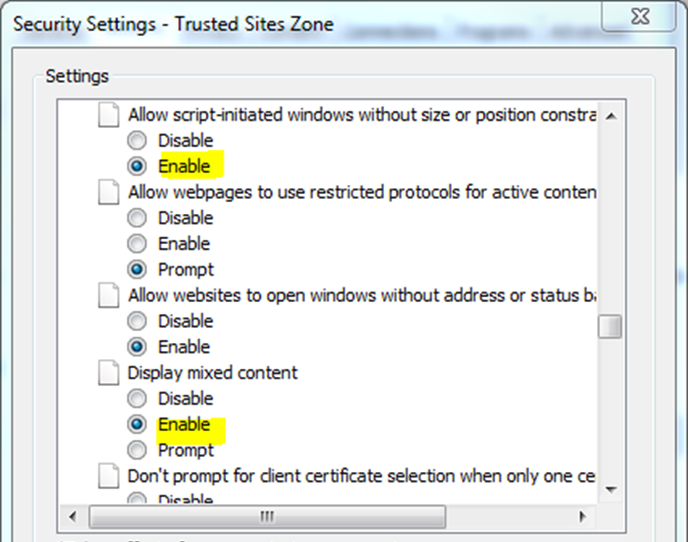Click the vertical scrollbar up arrow
The image size is (688, 542).
pos(610,115)
